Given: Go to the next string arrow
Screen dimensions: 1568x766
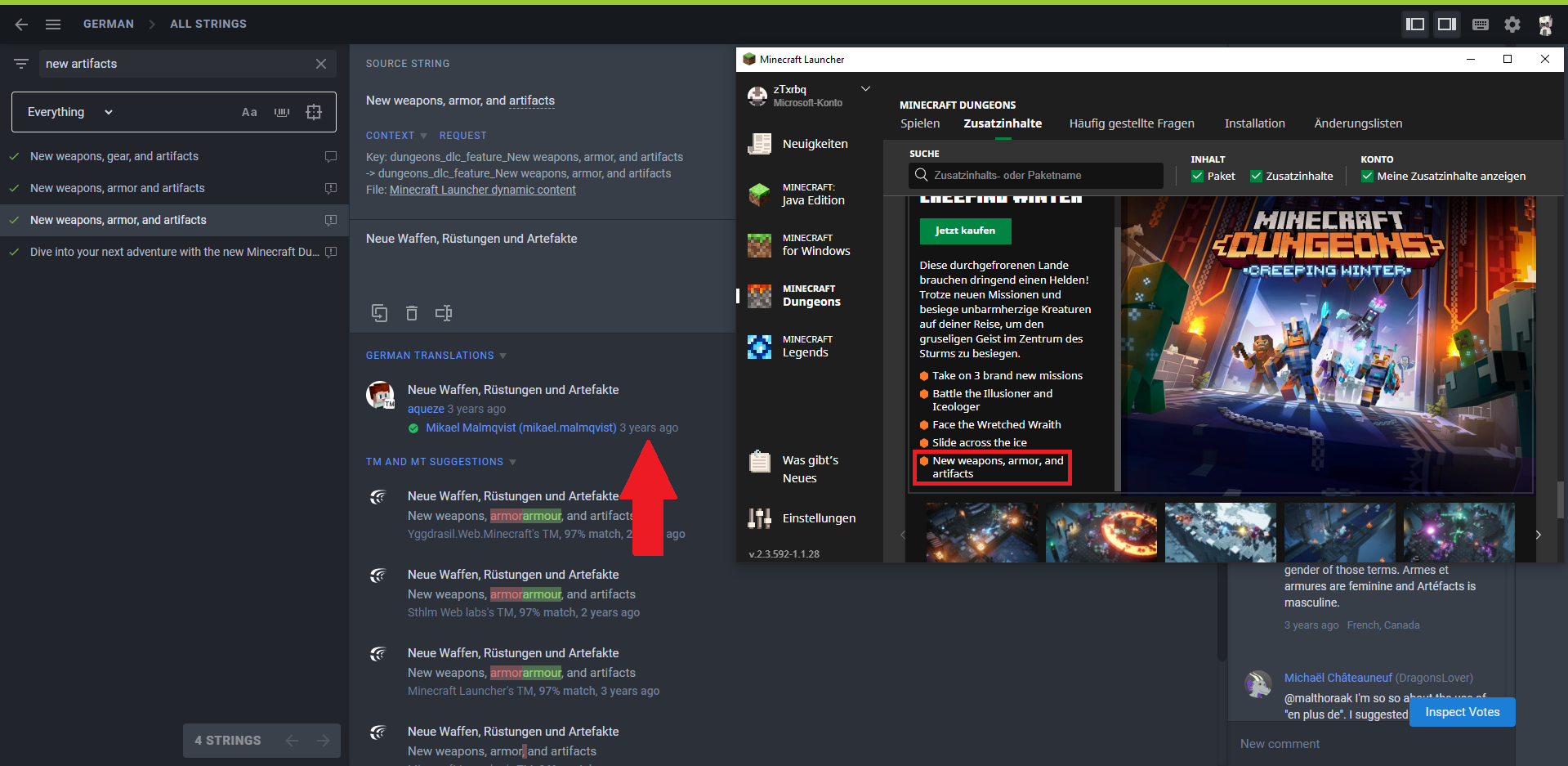Looking at the screenshot, I should click(324, 741).
